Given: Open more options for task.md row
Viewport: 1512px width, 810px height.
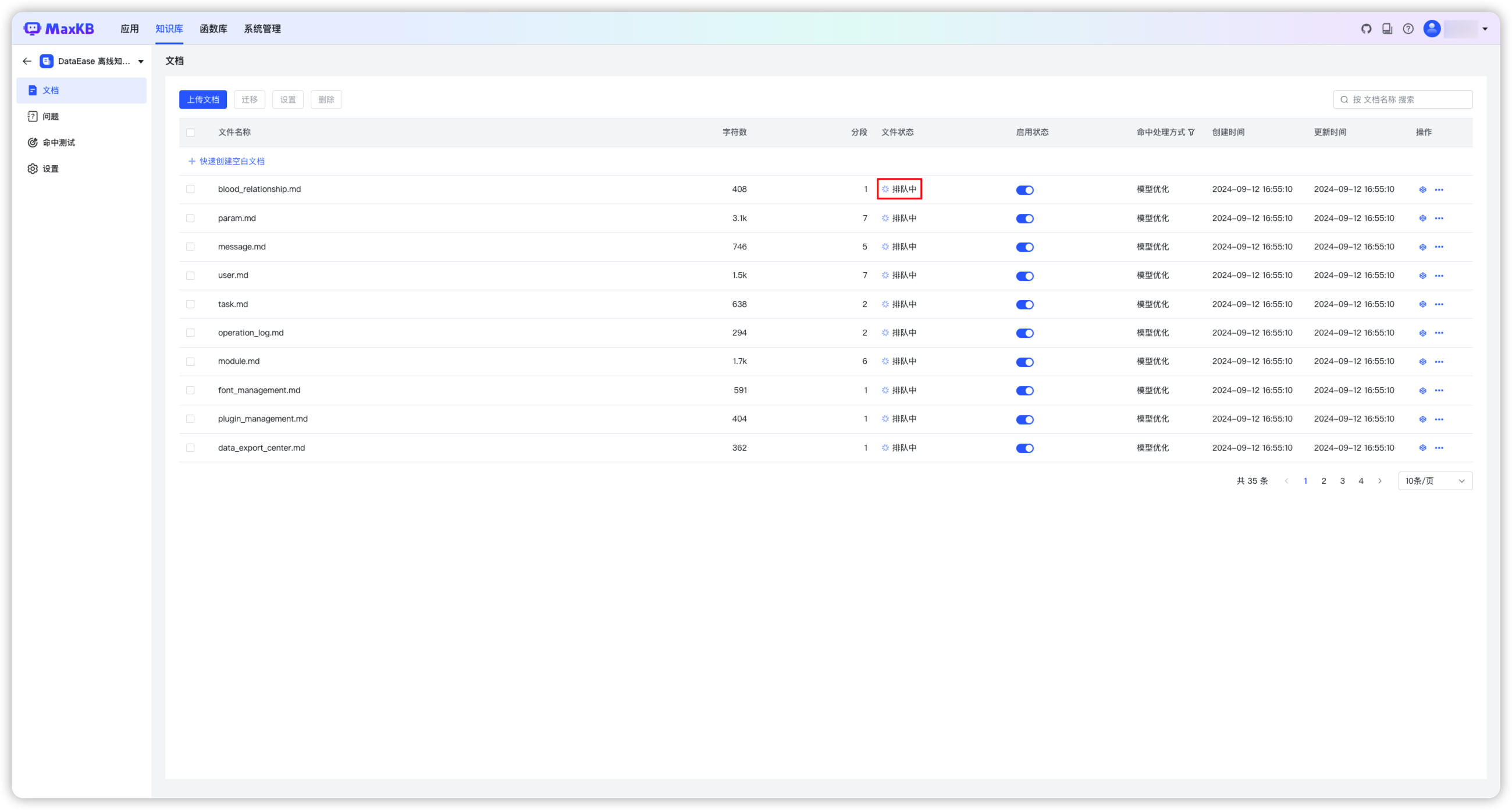Looking at the screenshot, I should 1439,305.
